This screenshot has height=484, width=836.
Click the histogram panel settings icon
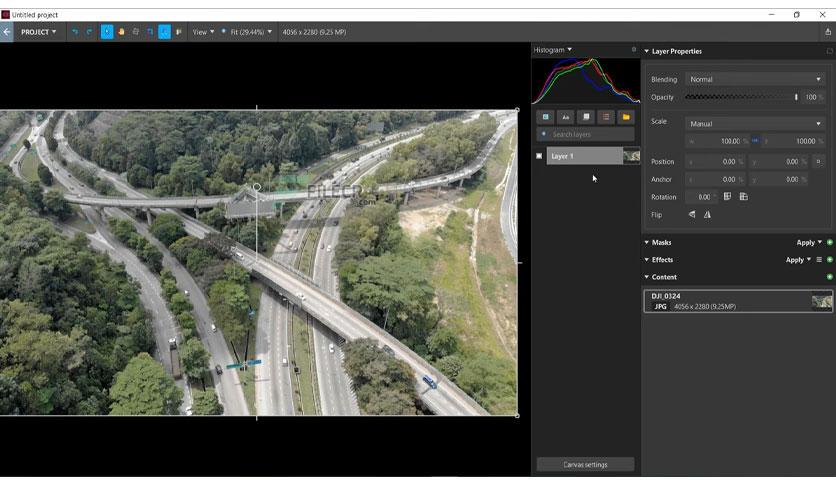pos(634,50)
